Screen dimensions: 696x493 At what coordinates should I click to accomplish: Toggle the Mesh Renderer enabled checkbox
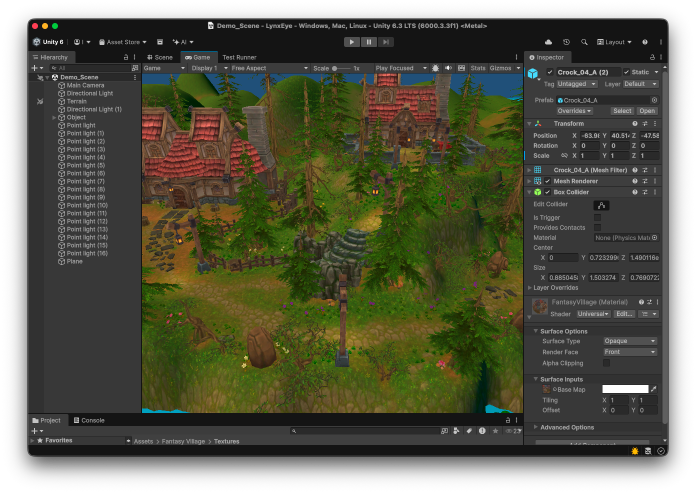tap(547, 181)
